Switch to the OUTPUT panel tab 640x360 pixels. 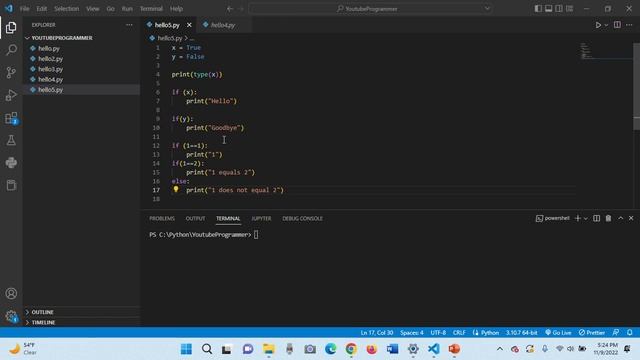[x=196, y=218]
